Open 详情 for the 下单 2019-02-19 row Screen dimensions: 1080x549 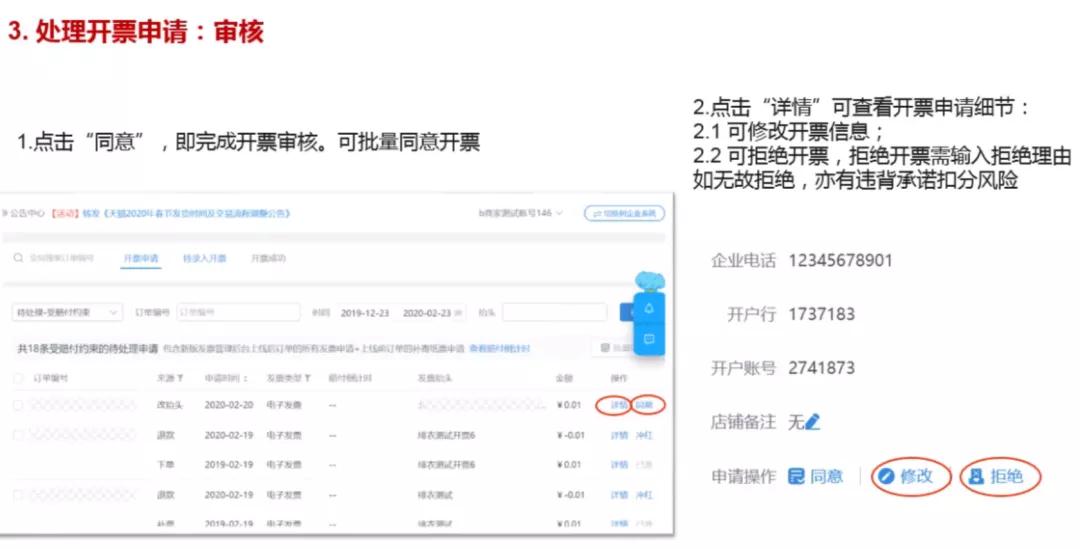(619, 465)
